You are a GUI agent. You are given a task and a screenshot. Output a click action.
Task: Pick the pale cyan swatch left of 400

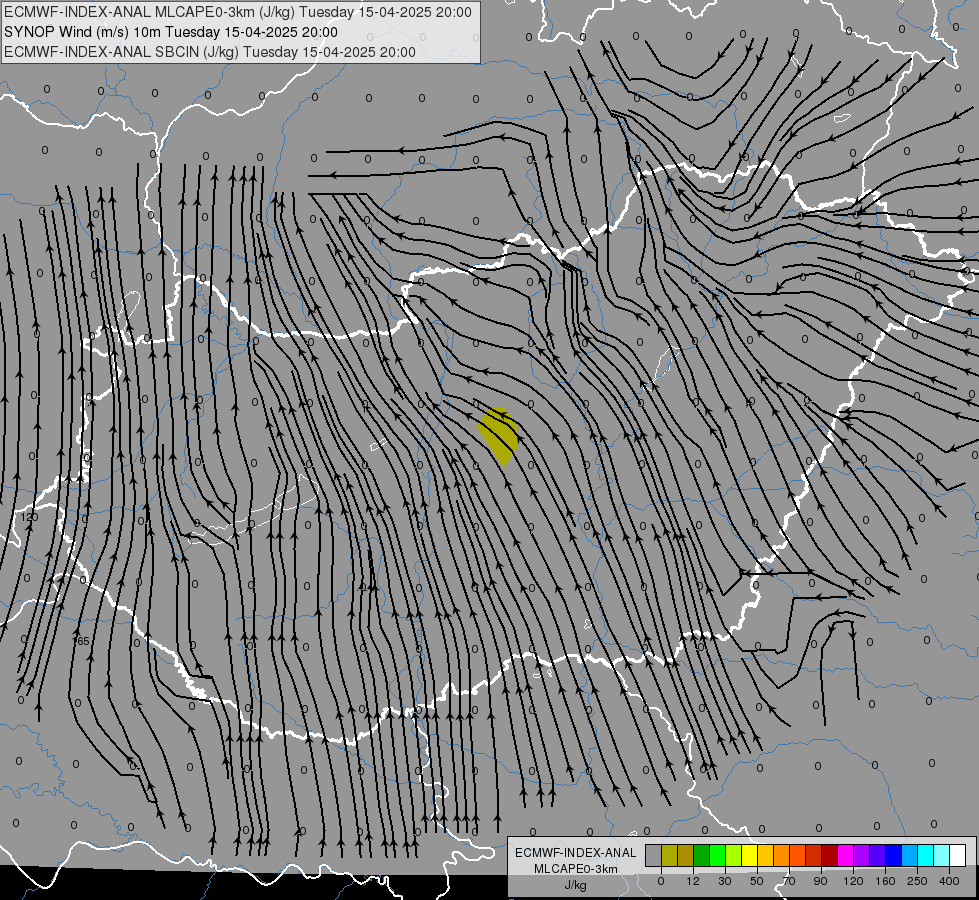tap(942, 856)
